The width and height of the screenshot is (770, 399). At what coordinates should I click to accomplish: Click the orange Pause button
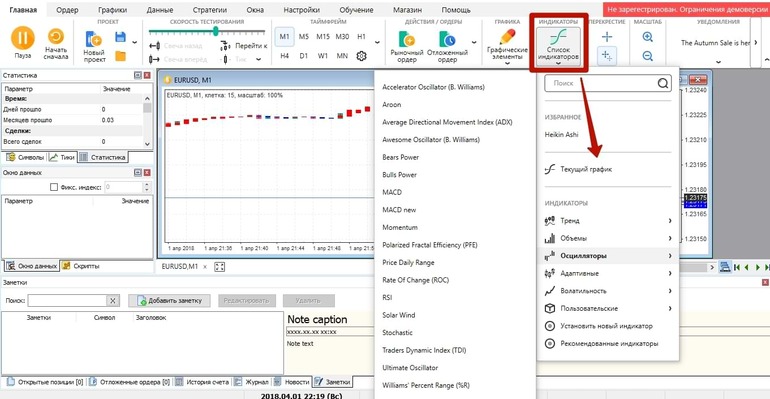pos(23,38)
